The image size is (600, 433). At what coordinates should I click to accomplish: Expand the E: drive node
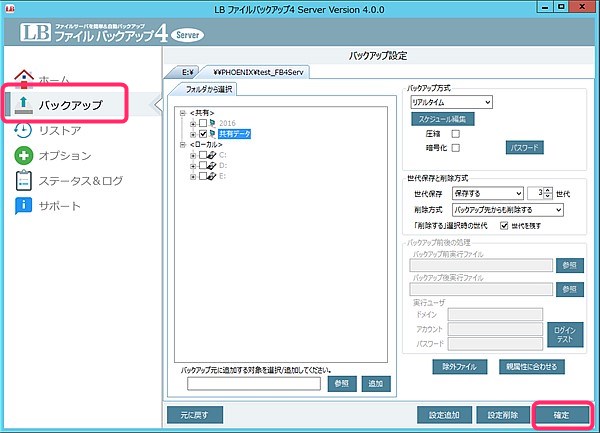pyautogui.click(x=193, y=176)
